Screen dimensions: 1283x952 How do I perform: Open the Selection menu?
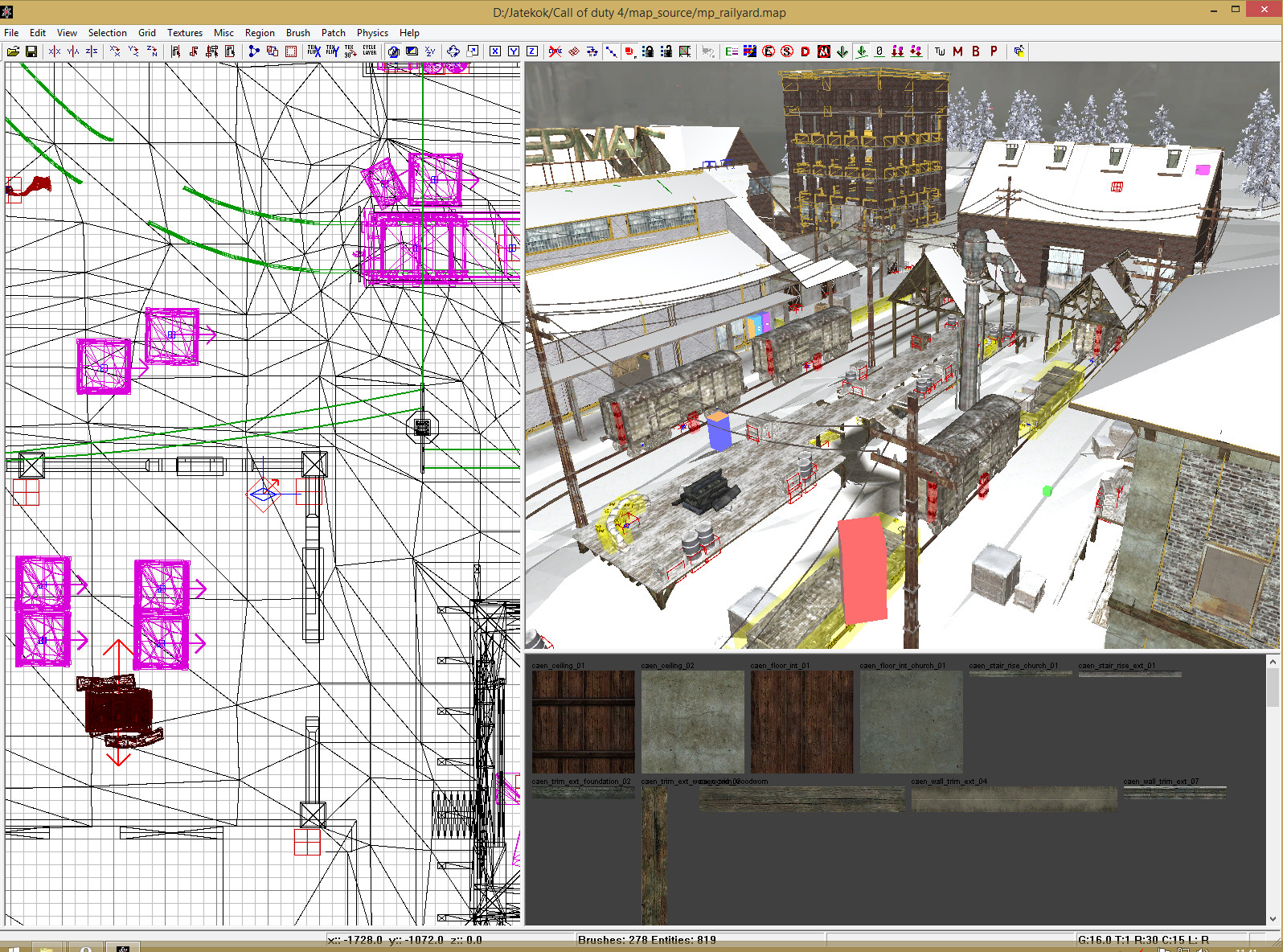coord(108,33)
